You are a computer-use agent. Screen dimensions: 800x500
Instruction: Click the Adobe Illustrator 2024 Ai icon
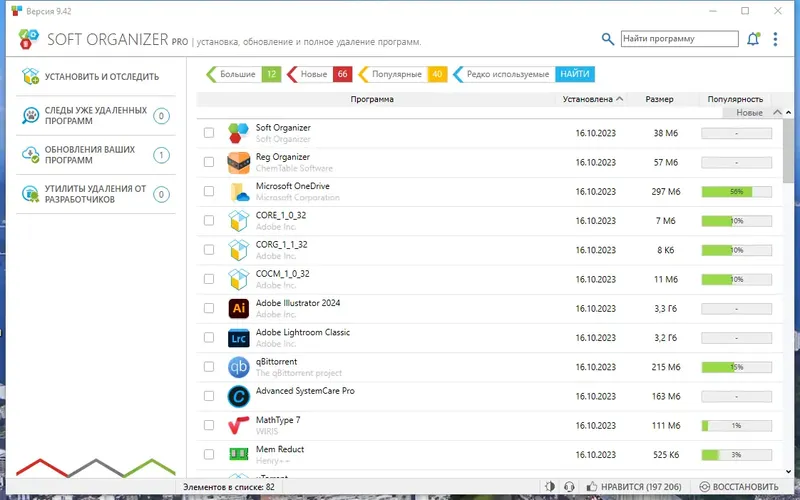point(238,309)
